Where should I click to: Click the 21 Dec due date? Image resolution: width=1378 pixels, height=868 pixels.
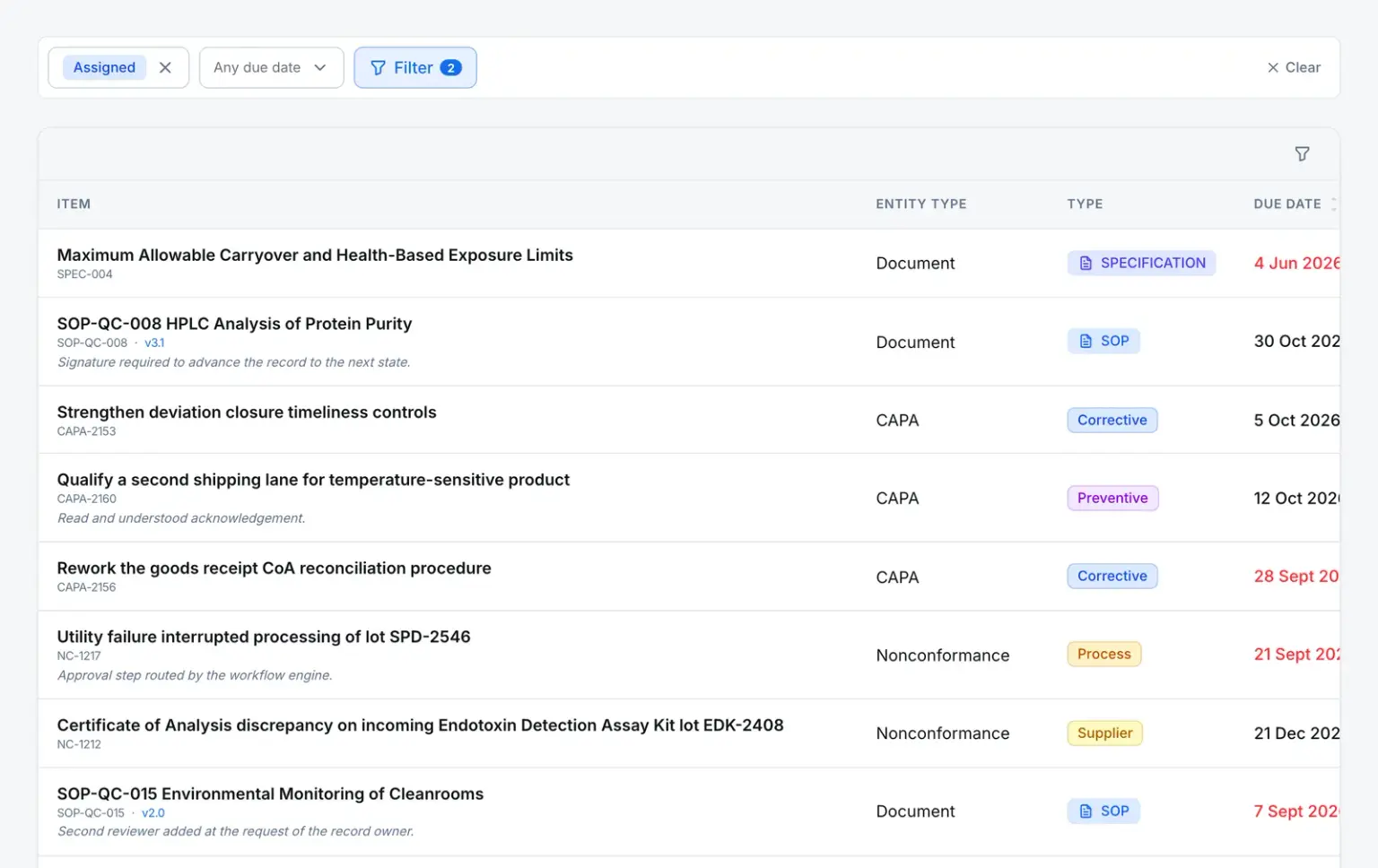point(1296,733)
